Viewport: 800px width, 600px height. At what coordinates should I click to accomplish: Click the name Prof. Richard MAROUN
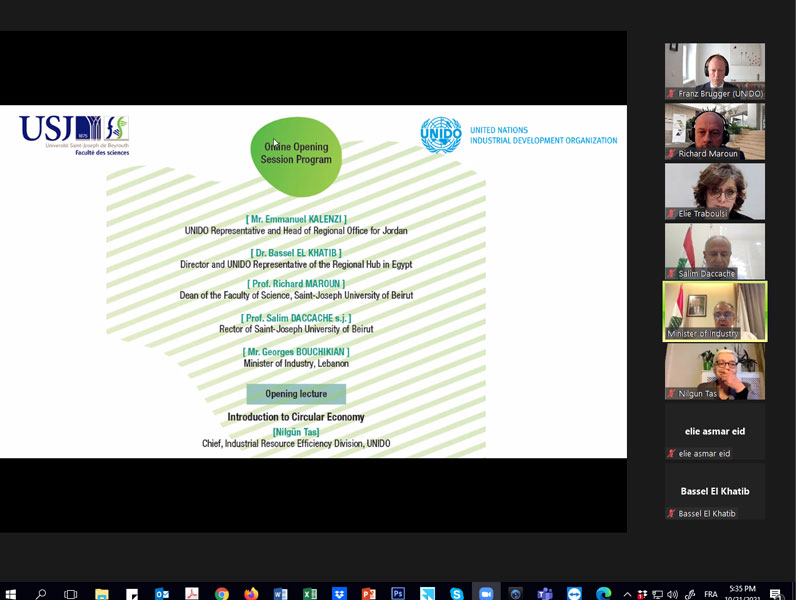tap(296, 284)
